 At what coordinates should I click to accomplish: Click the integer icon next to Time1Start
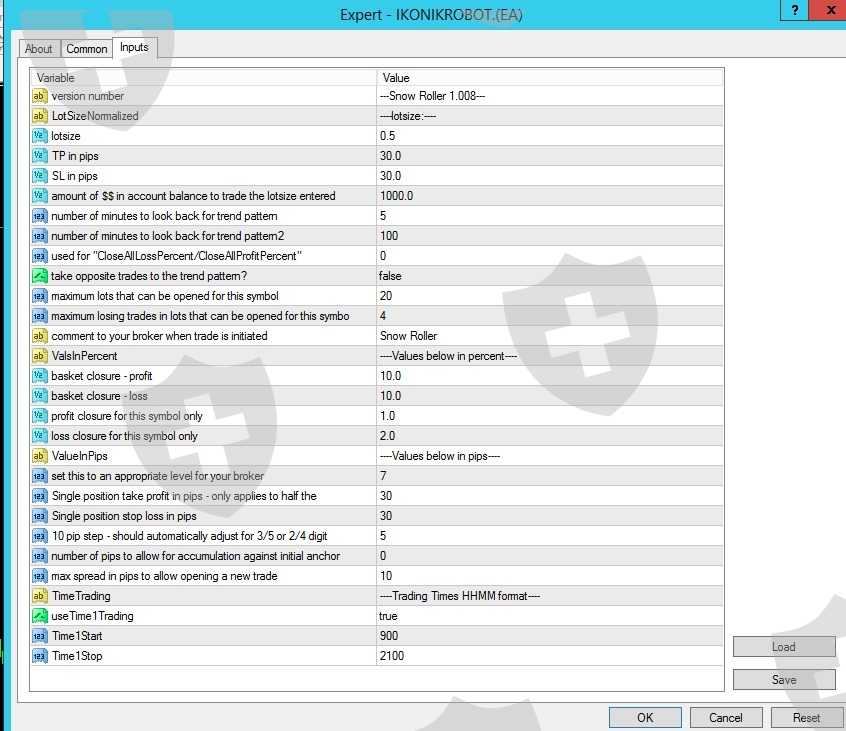(x=40, y=636)
